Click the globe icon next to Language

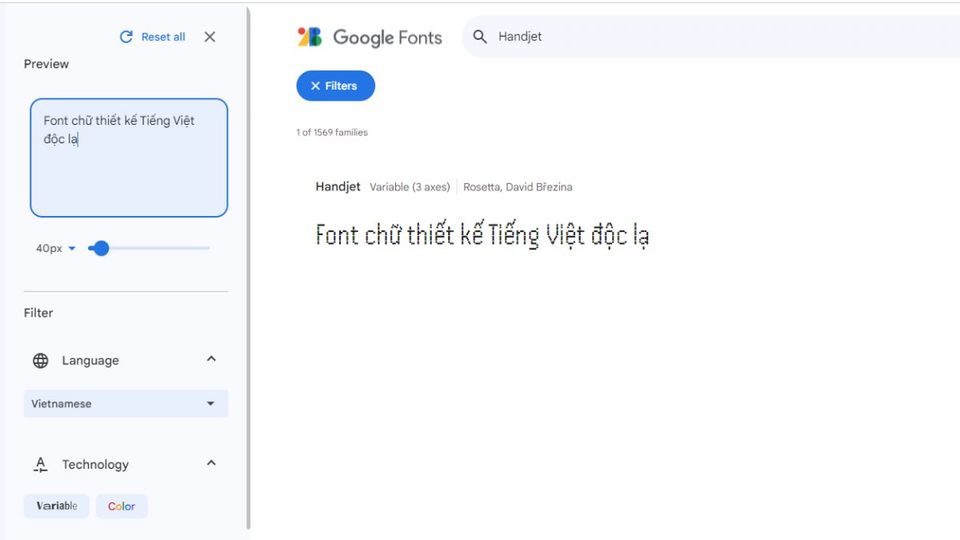coord(40,361)
